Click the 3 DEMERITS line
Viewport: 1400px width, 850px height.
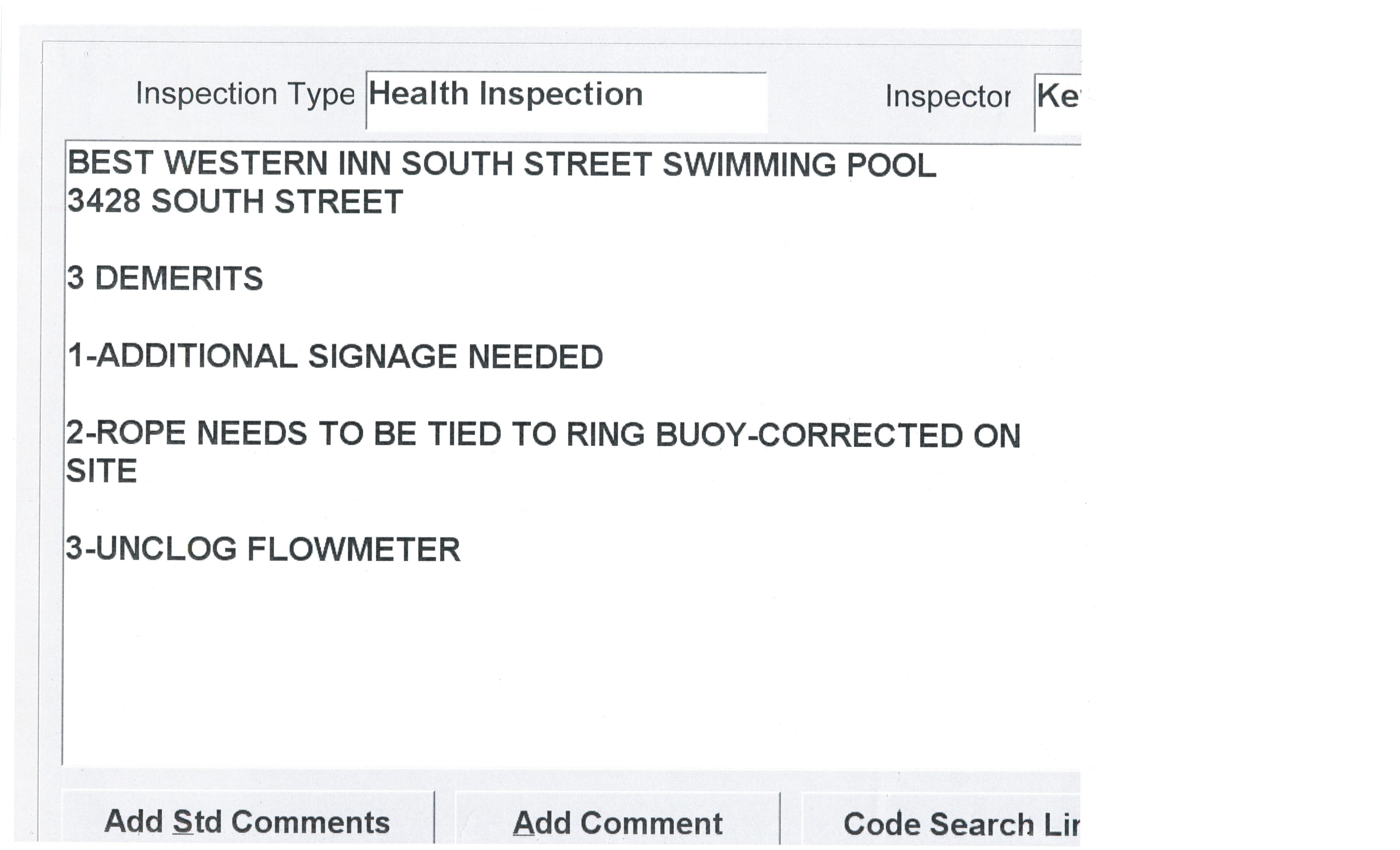165,278
